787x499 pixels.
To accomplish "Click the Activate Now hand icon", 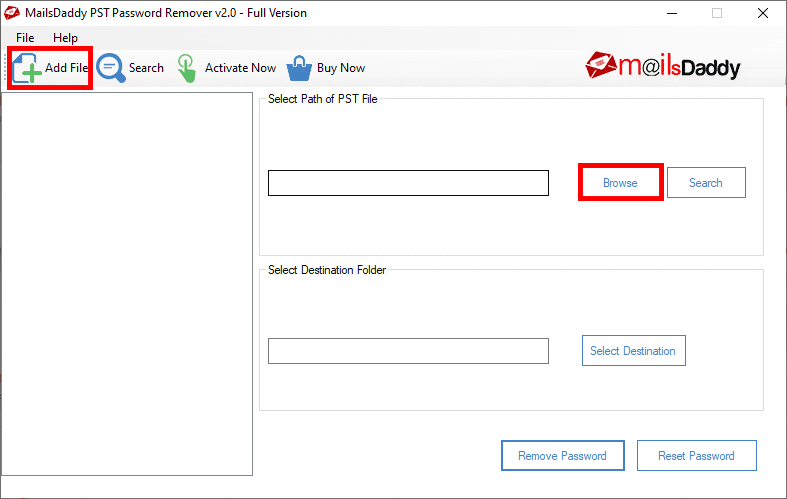I will tap(187, 68).
